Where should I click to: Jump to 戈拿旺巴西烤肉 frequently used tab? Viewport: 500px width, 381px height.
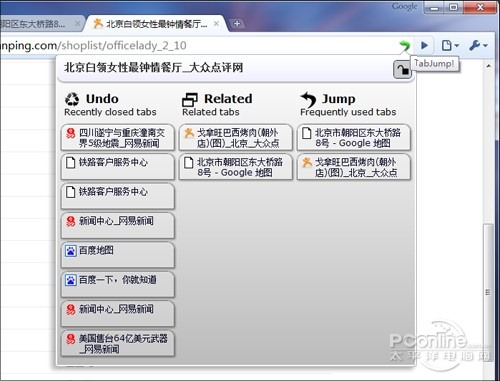(354, 167)
